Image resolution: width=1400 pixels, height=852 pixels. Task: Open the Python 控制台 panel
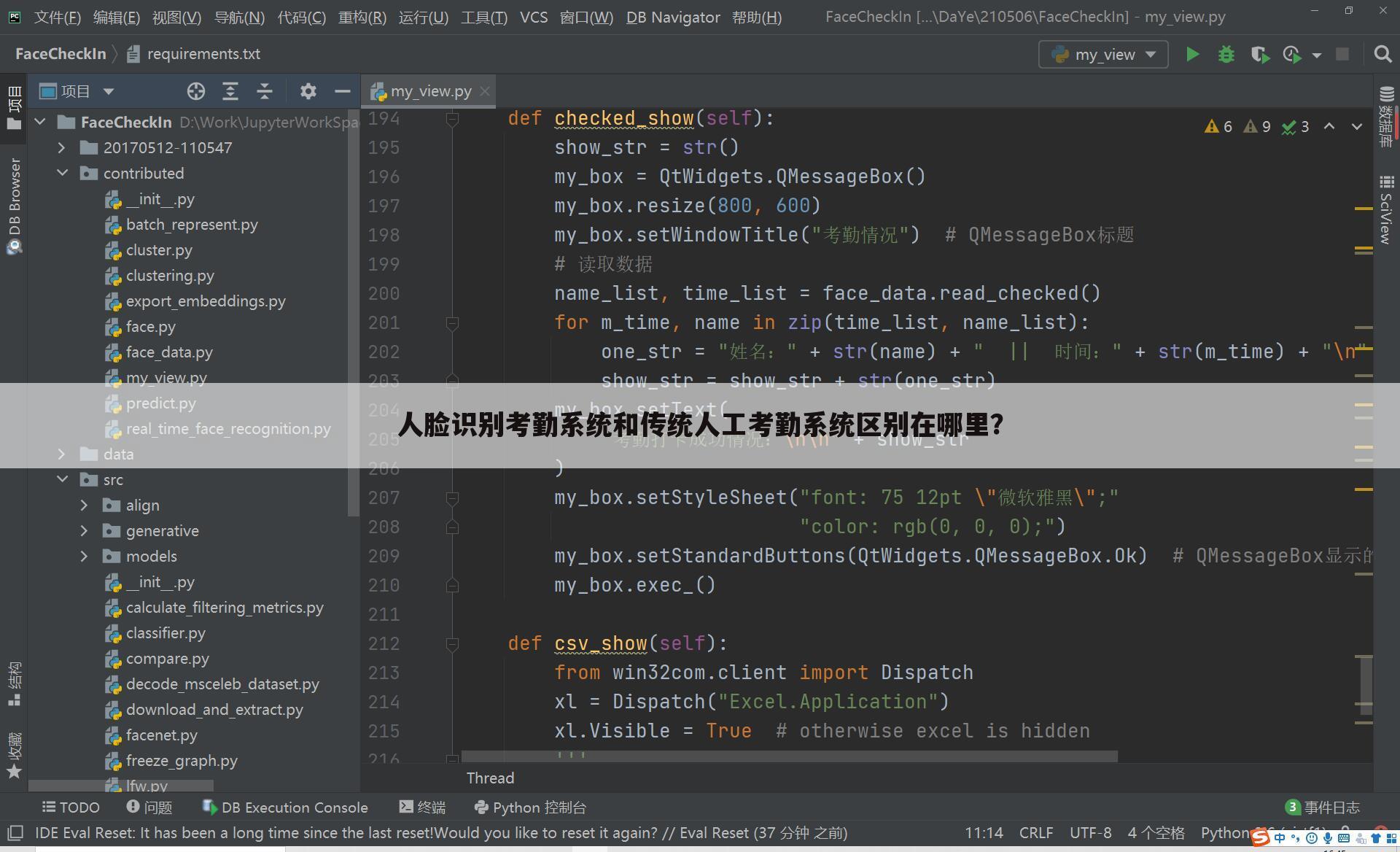pyautogui.click(x=531, y=808)
